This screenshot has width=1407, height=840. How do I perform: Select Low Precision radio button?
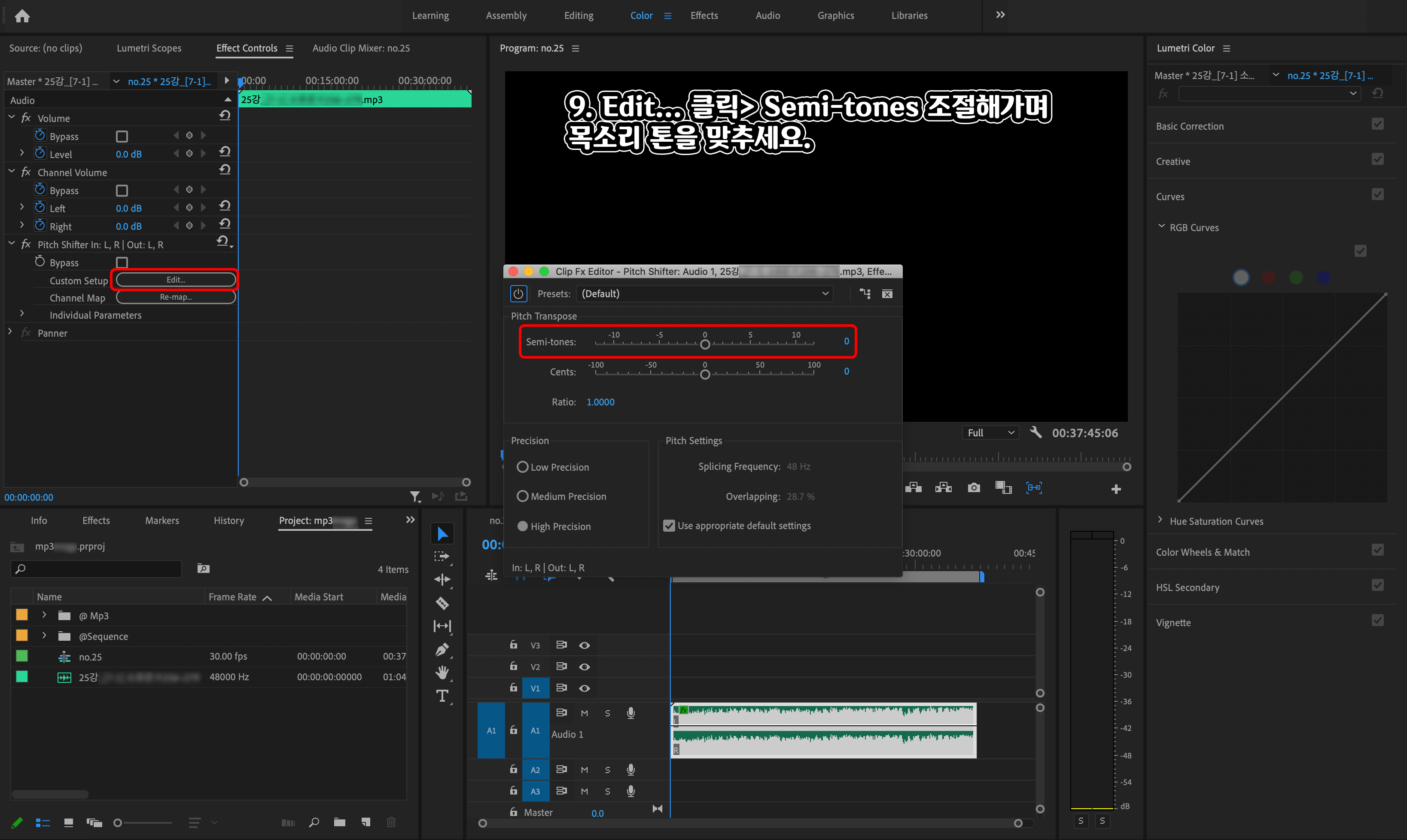(522, 467)
